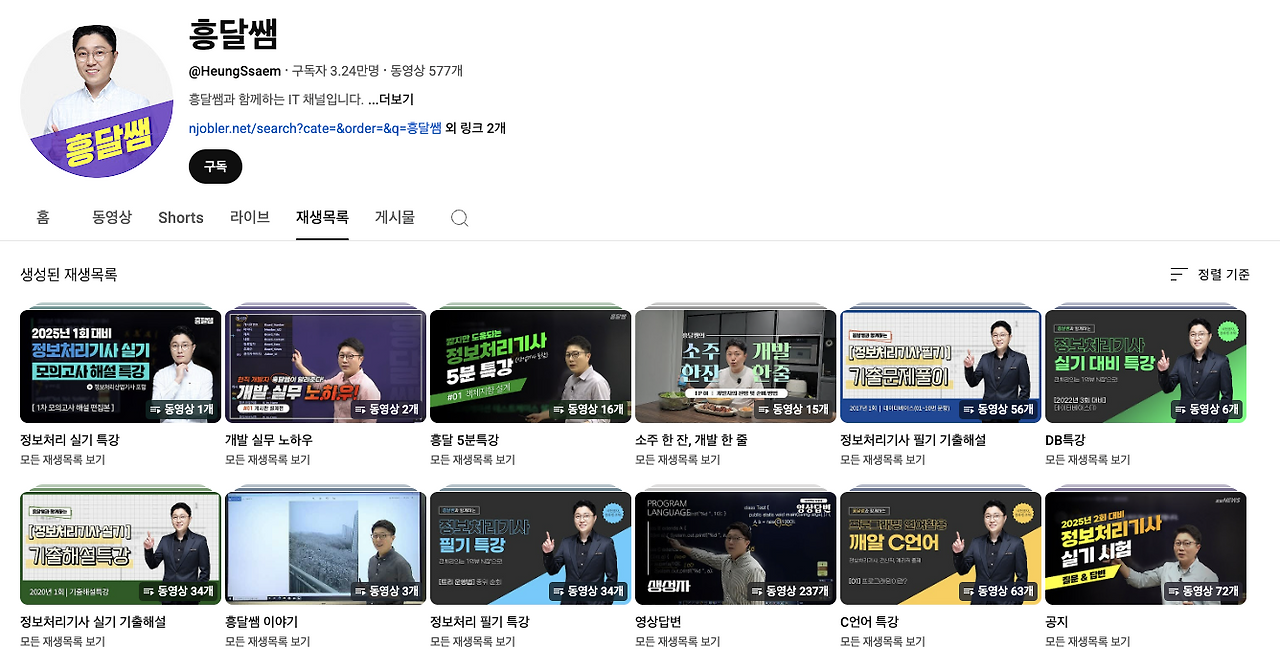Click the C언어 특강 title
This screenshot has height=668, width=1280.
[869, 622]
